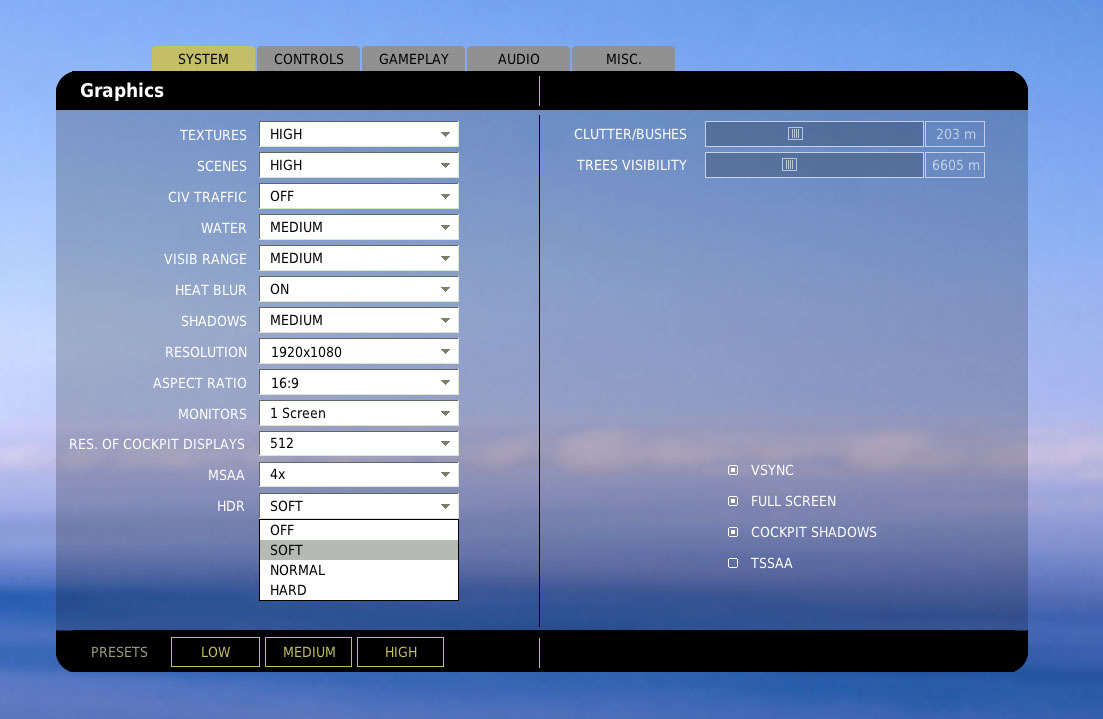Click the TREES VISIBILITY 6605 m value field

(x=955, y=165)
